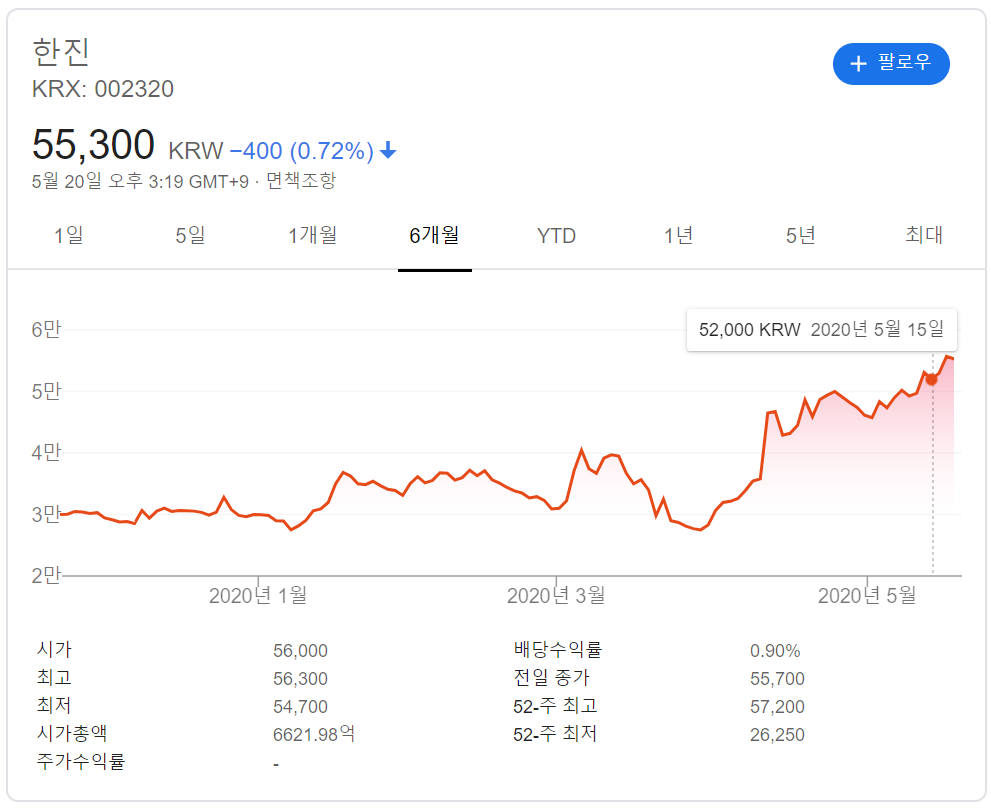Click the 2만 y-axis label
Viewport: 991px width, 808px height.
pos(47,575)
